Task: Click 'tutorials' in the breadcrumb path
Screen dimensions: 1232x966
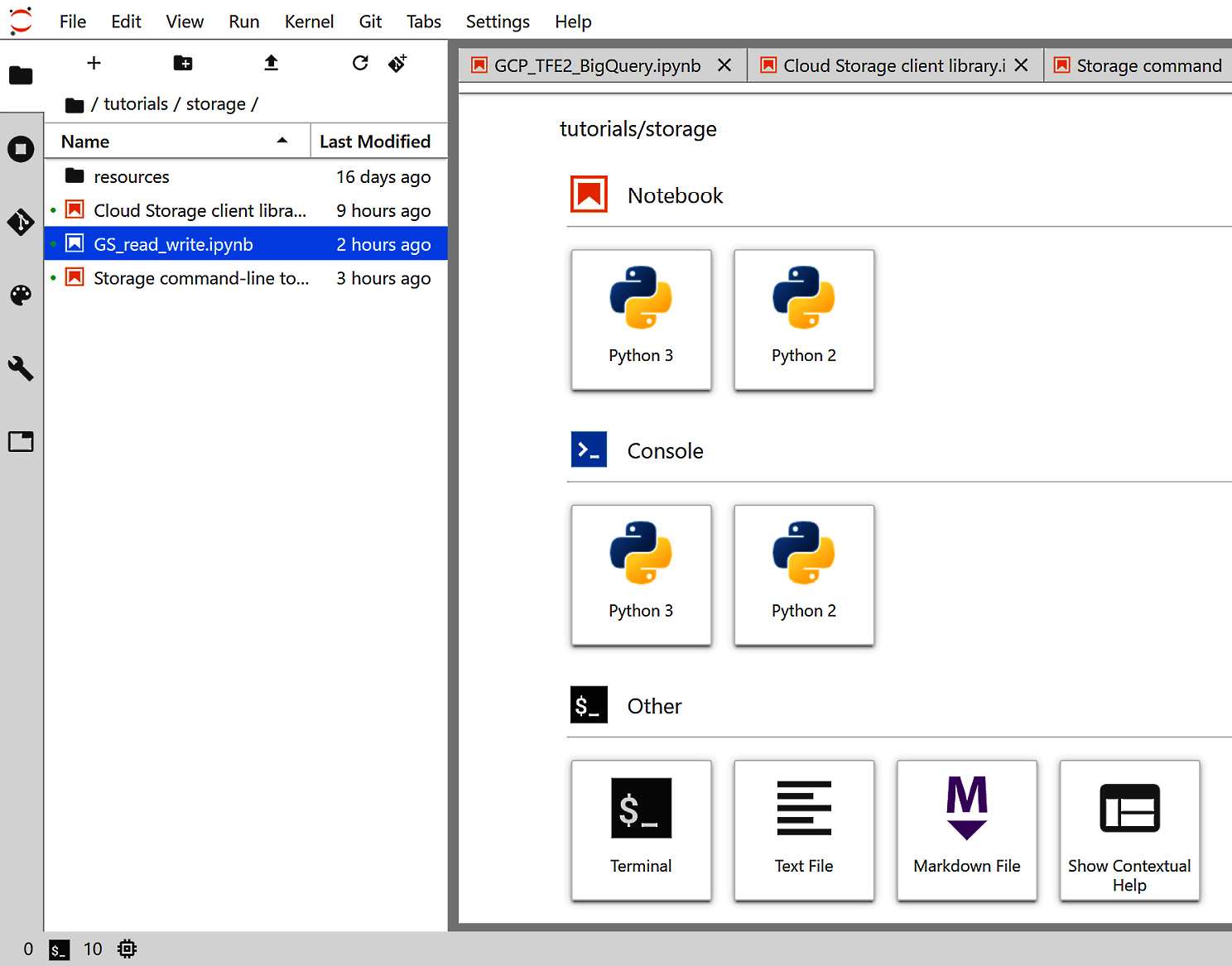Action: coord(136,104)
